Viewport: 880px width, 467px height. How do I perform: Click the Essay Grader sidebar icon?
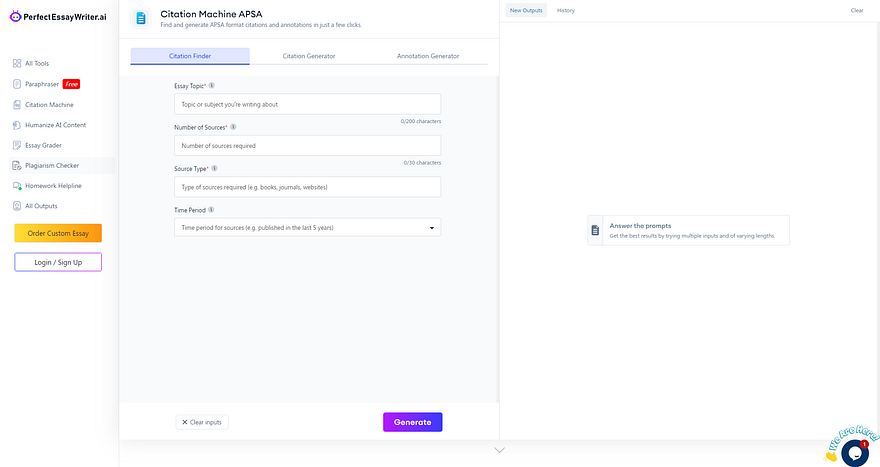click(17, 145)
